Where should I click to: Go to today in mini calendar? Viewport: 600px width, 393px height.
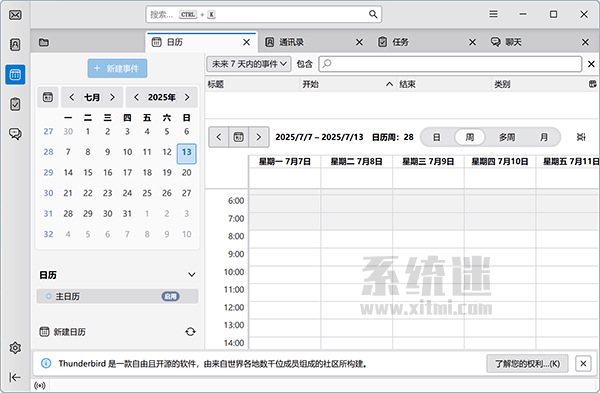tap(48, 97)
